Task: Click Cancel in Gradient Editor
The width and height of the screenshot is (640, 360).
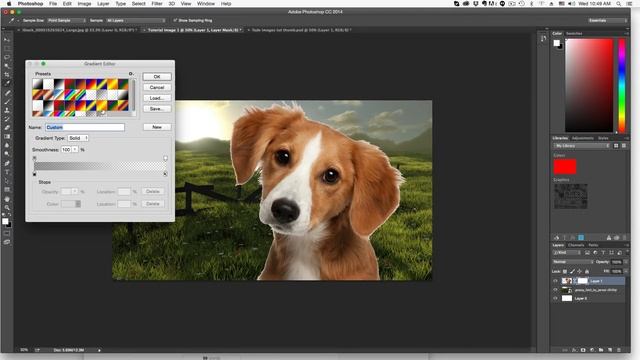Action: pyautogui.click(x=157, y=87)
